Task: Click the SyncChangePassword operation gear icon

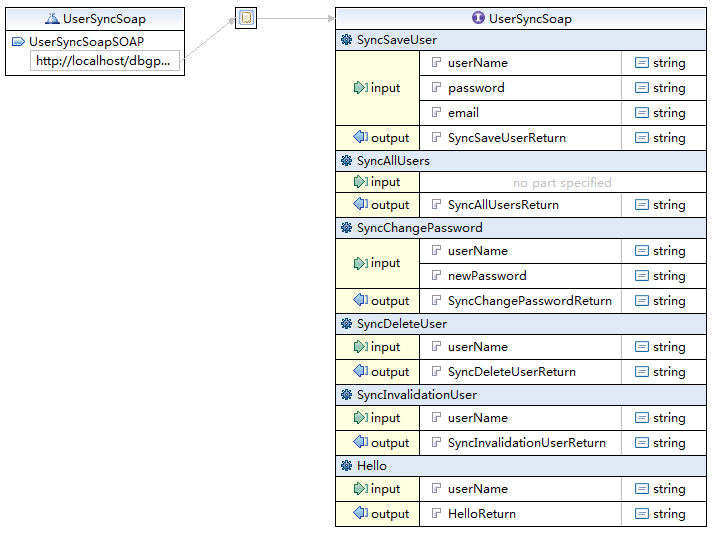Action: tap(346, 227)
